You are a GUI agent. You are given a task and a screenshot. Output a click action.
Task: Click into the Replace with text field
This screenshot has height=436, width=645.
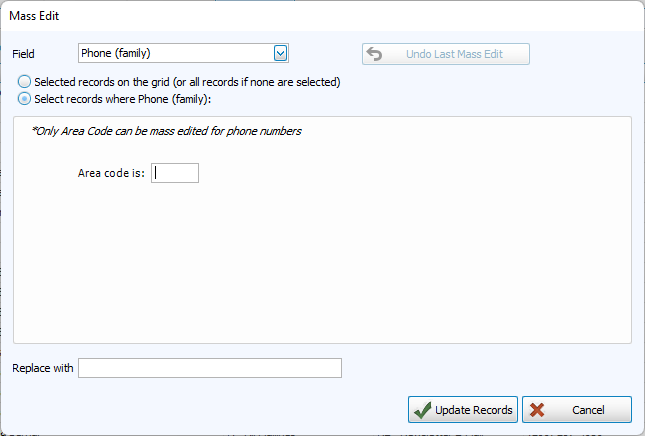point(210,368)
